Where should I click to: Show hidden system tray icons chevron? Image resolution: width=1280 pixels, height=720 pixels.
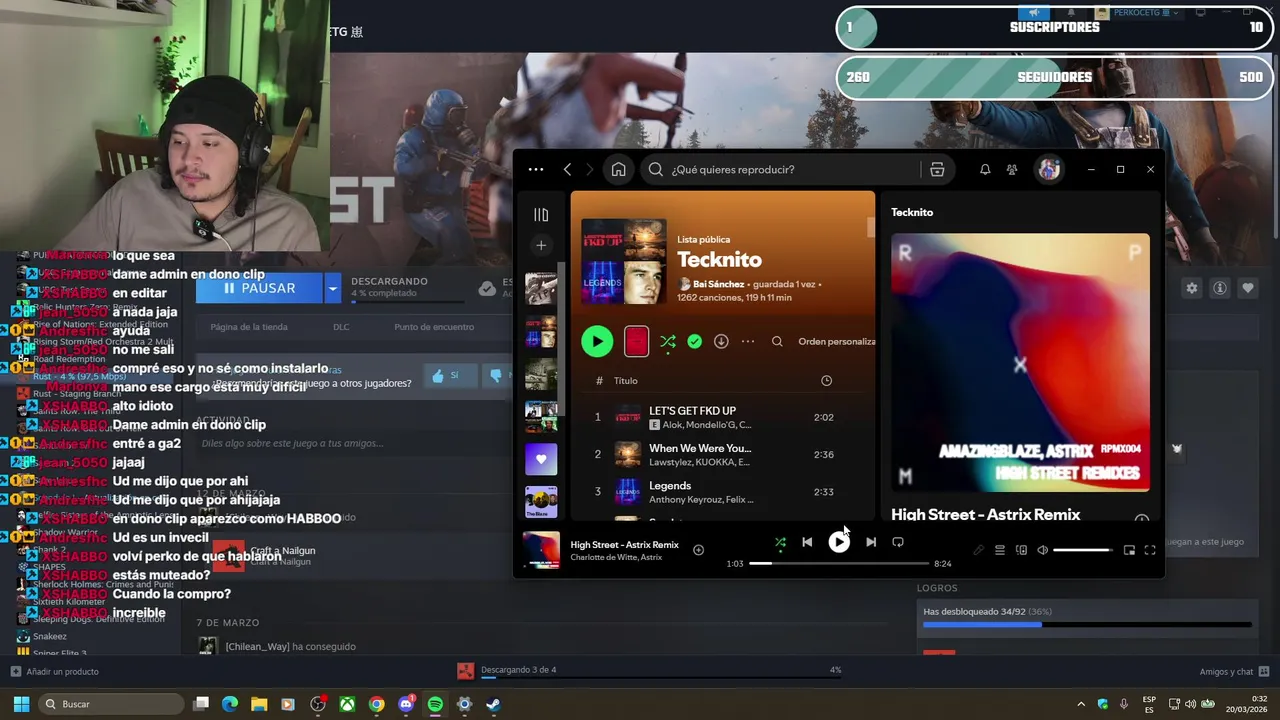click(x=1081, y=704)
